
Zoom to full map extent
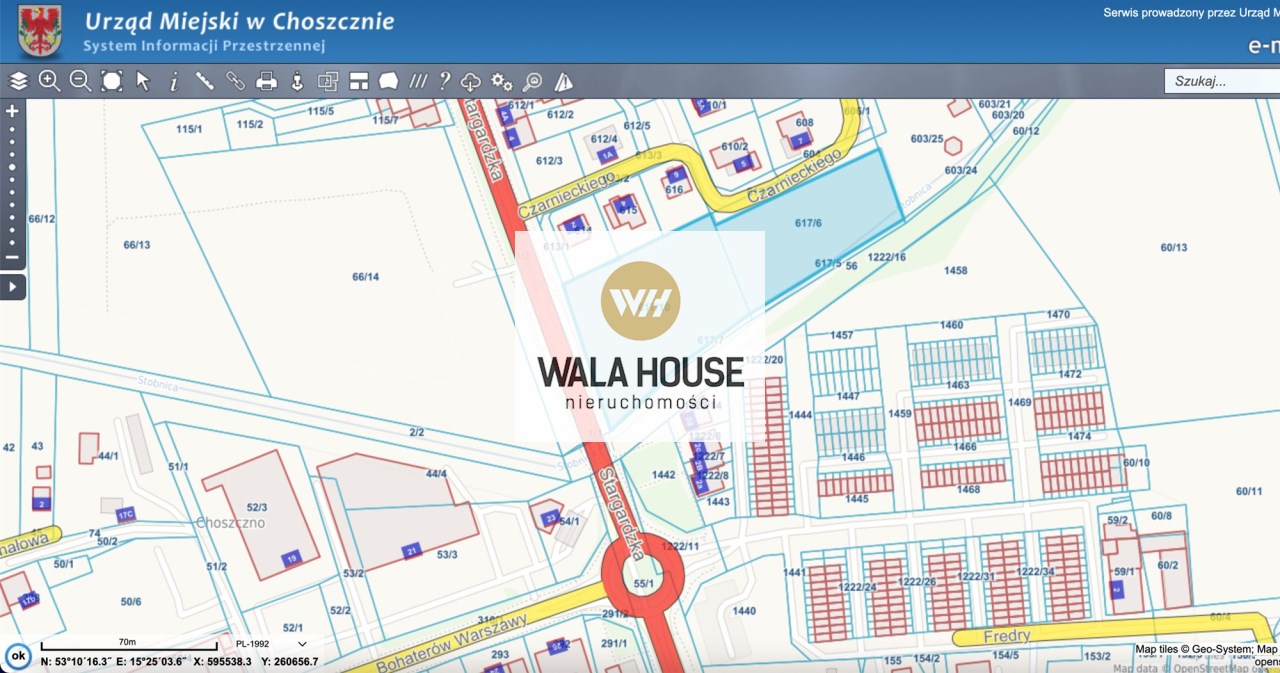click(x=112, y=81)
